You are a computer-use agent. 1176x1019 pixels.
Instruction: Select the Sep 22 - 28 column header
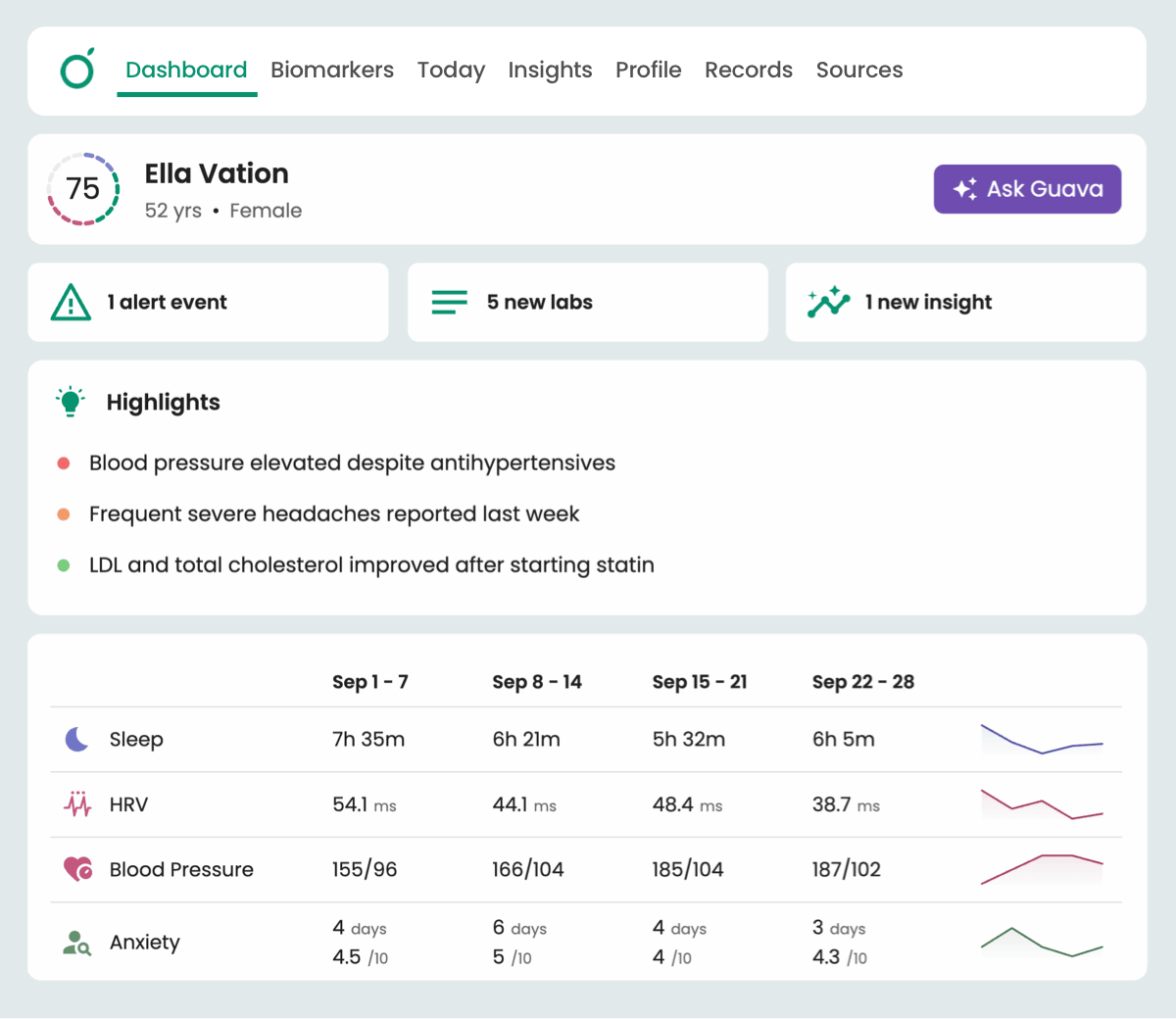pos(863,681)
